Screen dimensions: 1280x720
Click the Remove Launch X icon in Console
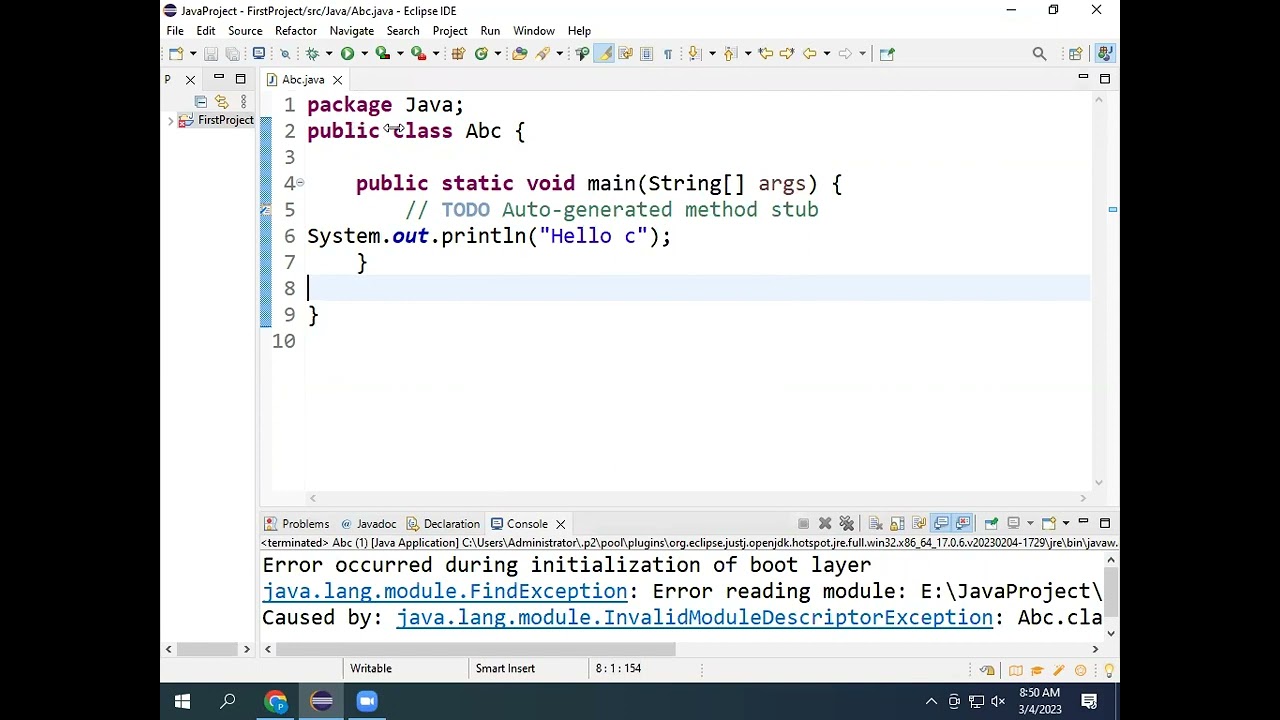point(825,523)
